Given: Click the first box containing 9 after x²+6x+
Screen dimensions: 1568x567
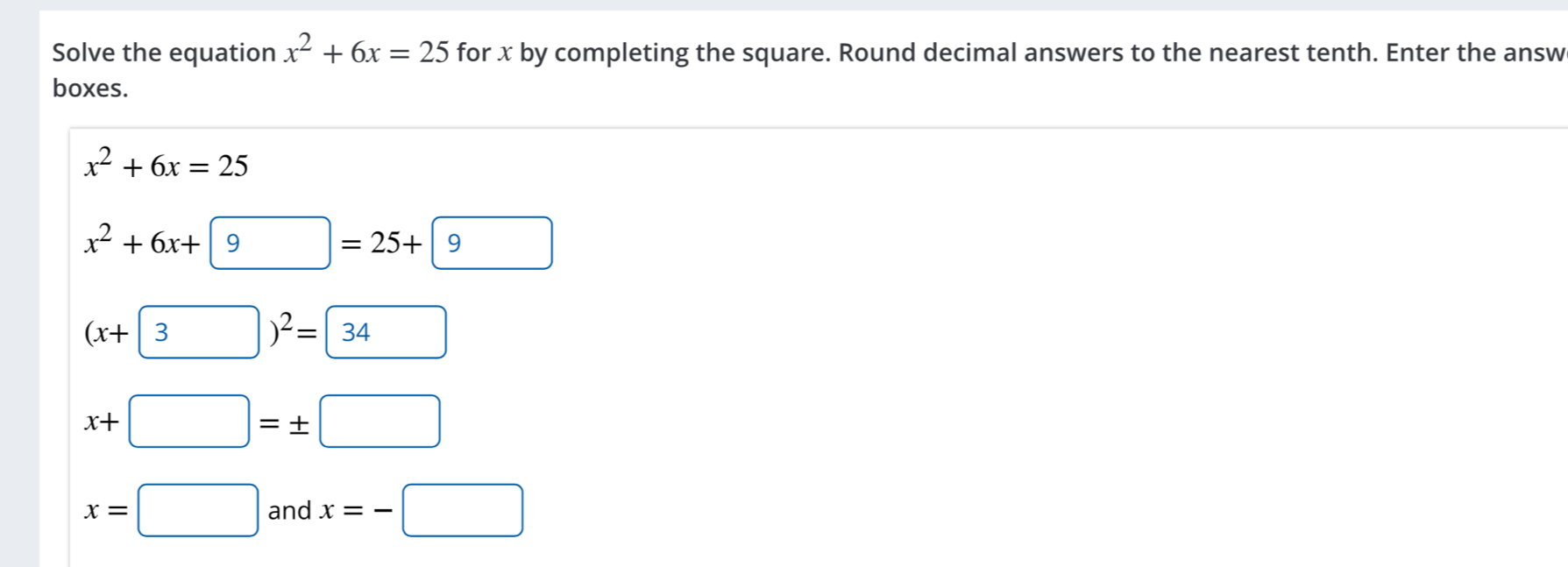Looking at the screenshot, I should click(x=270, y=243).
